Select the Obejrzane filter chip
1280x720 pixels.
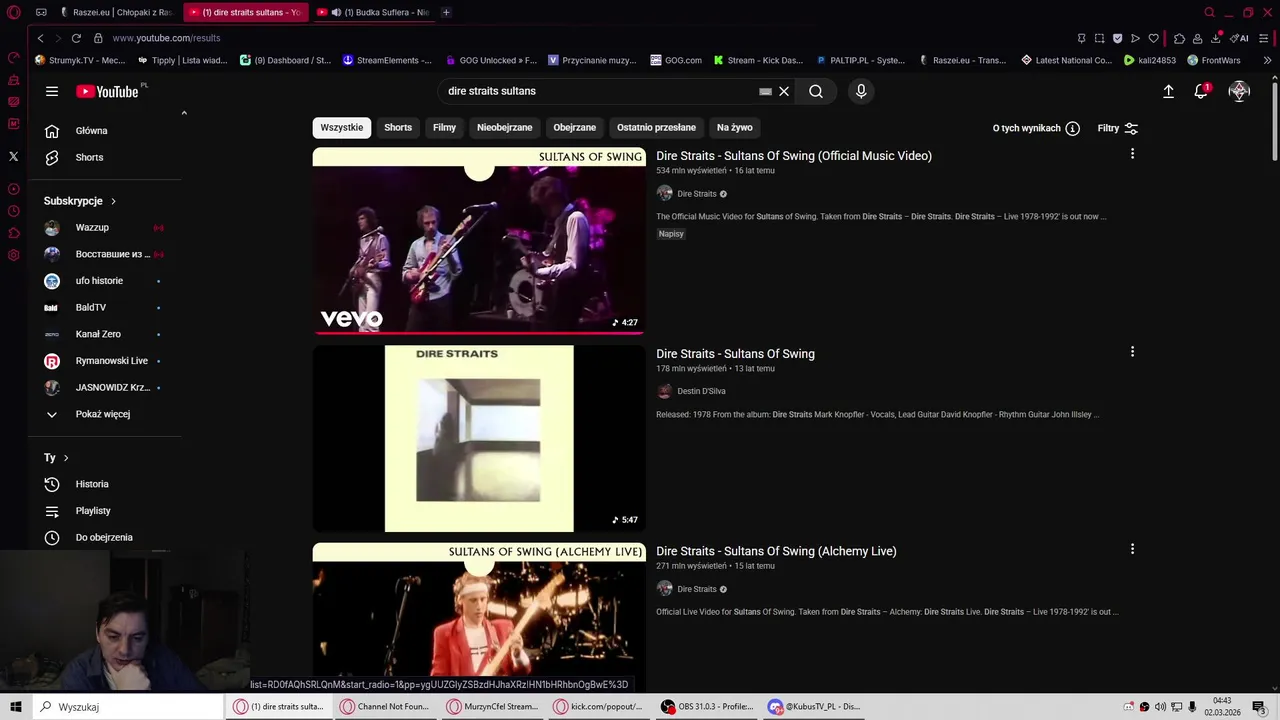(x=574, y=127)
